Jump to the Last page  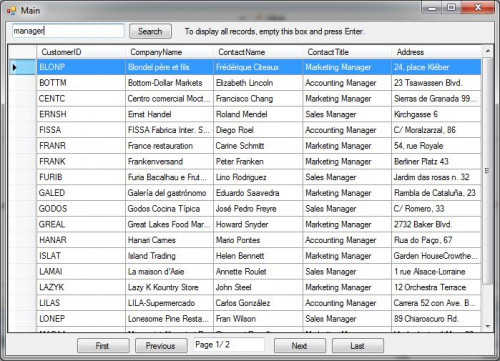(358, 346)
